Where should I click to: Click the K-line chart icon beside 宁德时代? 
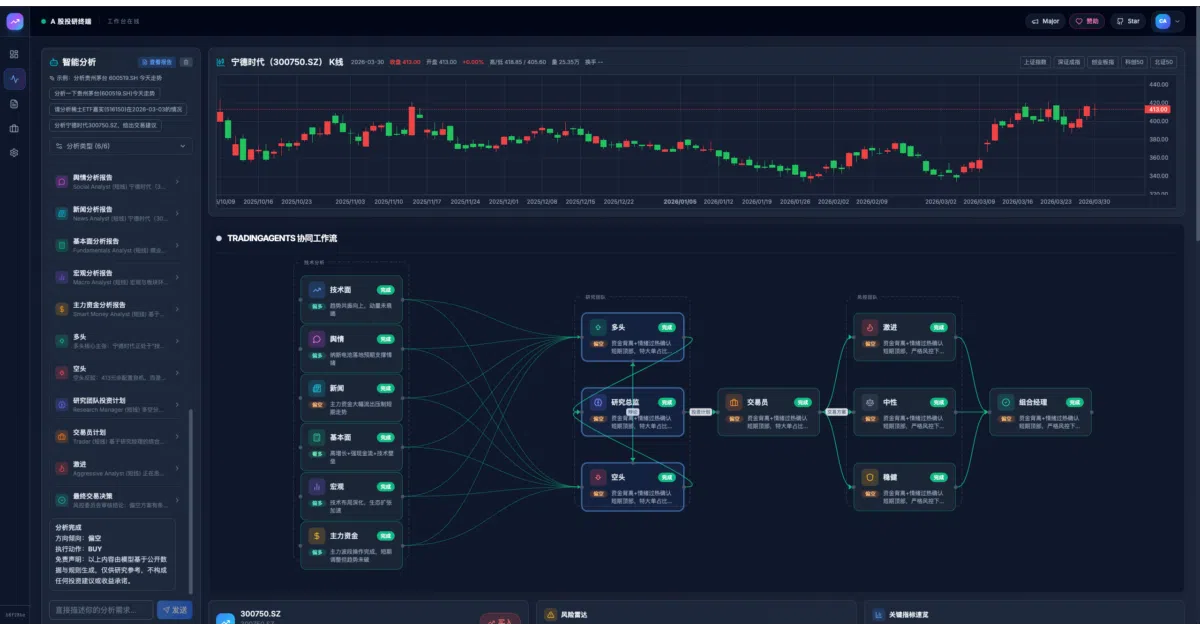click(x=222, y=62)
